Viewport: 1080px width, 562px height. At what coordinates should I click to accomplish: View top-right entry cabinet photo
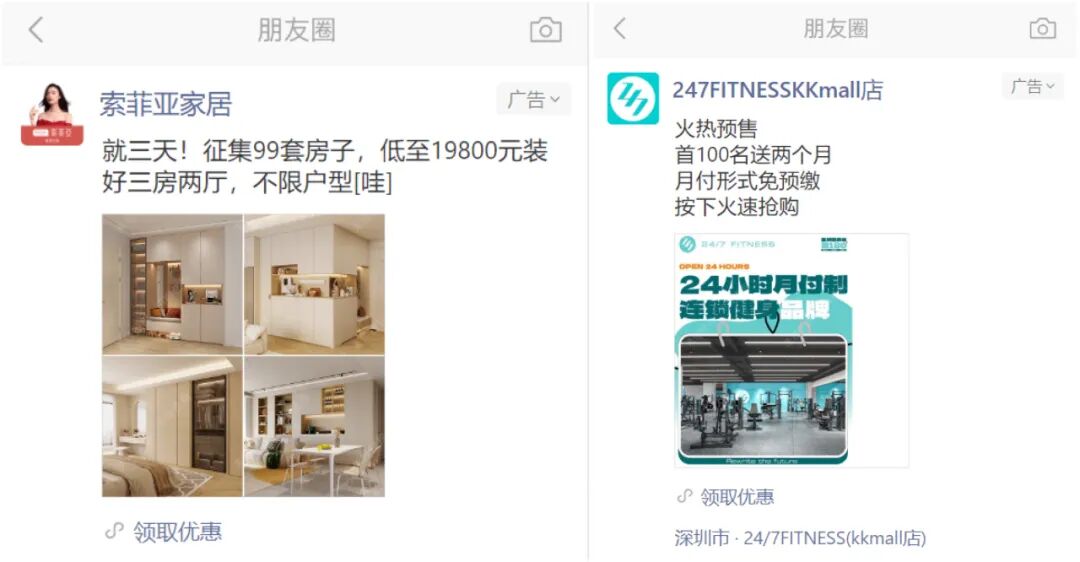[315, 284]
